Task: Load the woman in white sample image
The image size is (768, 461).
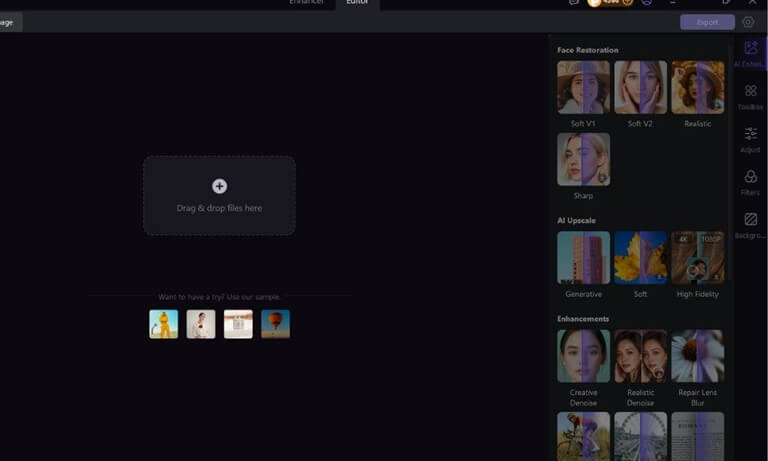Action: point(201,324)
